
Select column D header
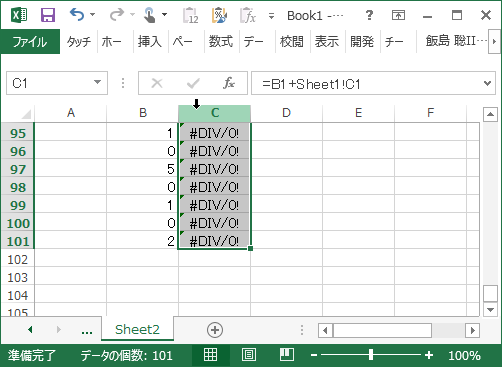pyautogui.click(x=287, y=113)
